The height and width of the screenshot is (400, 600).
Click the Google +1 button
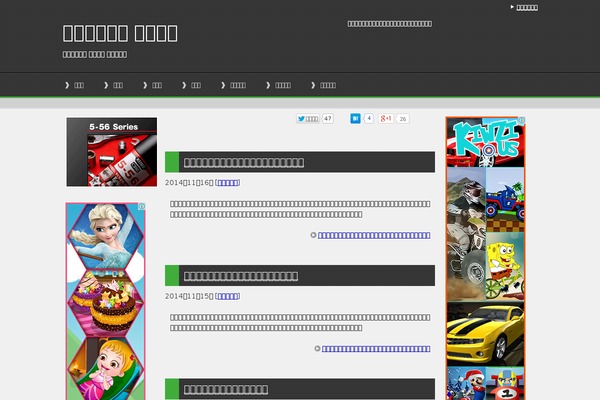386,119
